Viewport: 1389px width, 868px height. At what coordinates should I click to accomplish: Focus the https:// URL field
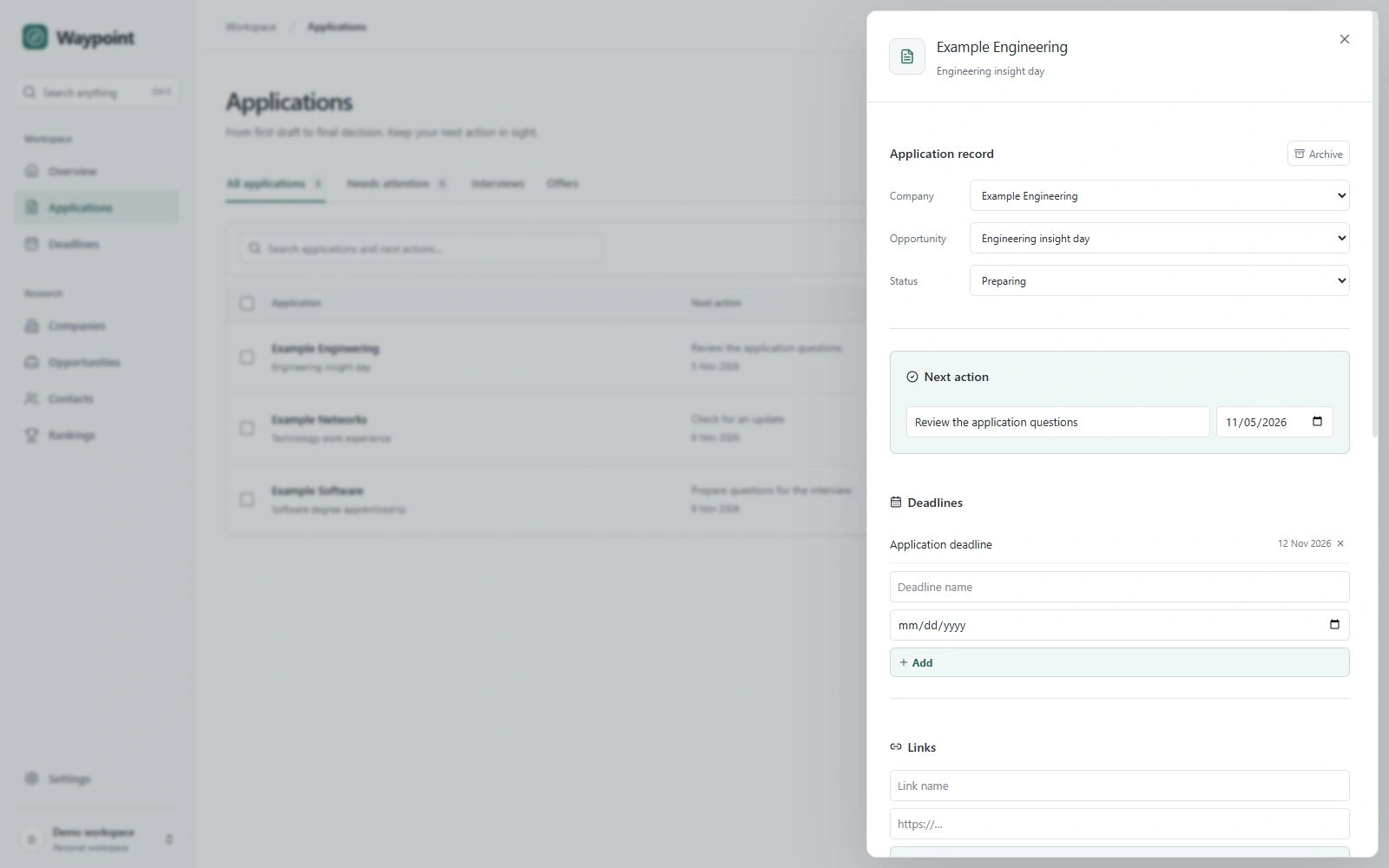(x=1119, y=824)
